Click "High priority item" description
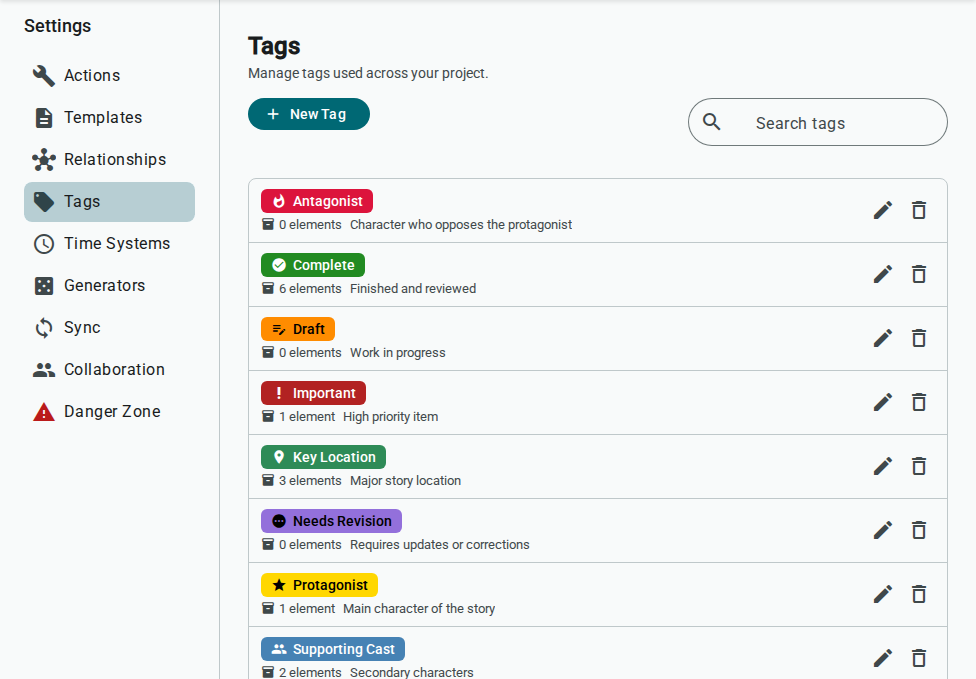Image resolution: width=976 pixels, height=679 pixels. click(x=390, y=417)
